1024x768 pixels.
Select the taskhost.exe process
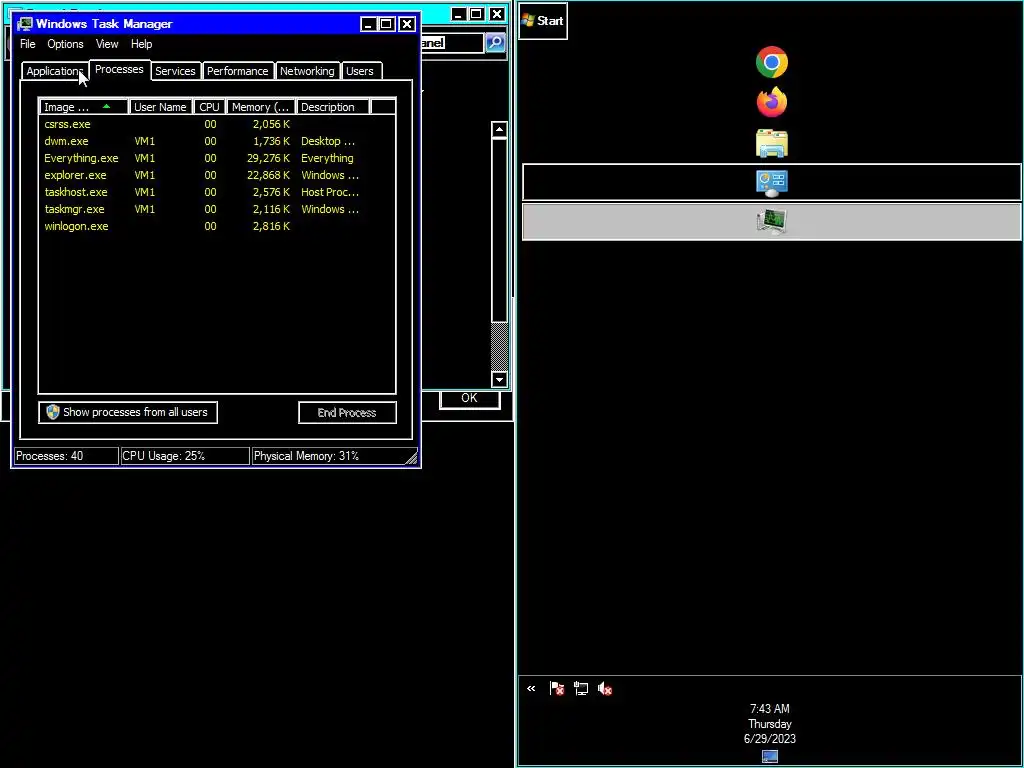coord(217,192)
